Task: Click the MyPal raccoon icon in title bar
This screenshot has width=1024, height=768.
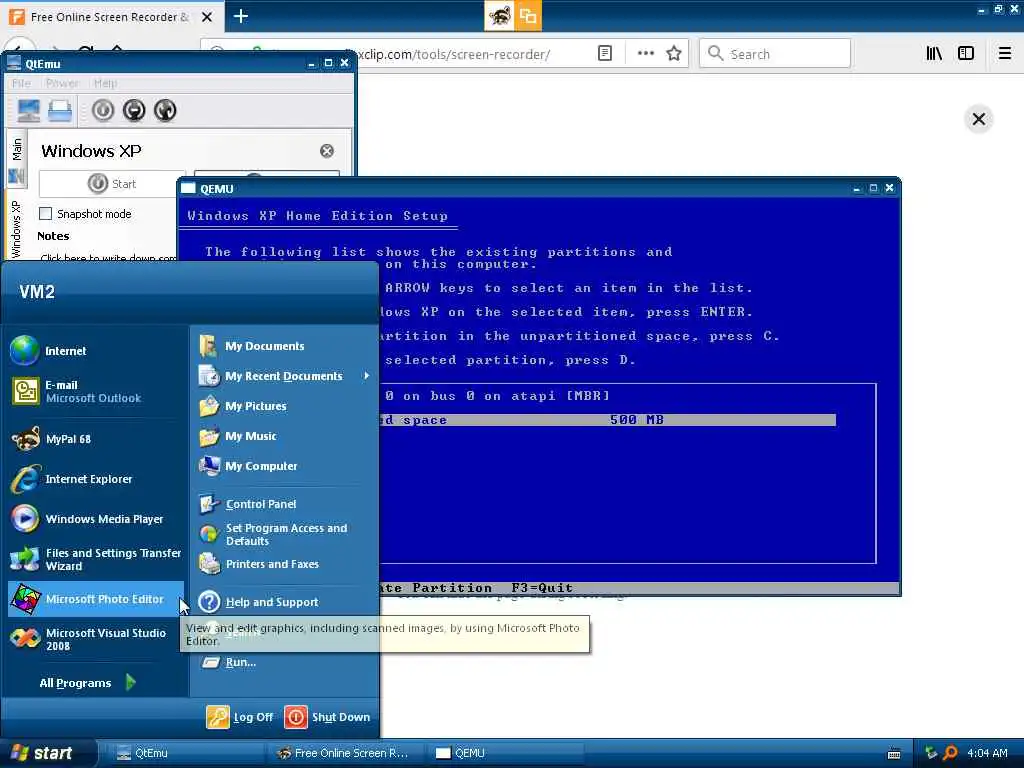Action: pyautogui.click(x=500, y=16)
